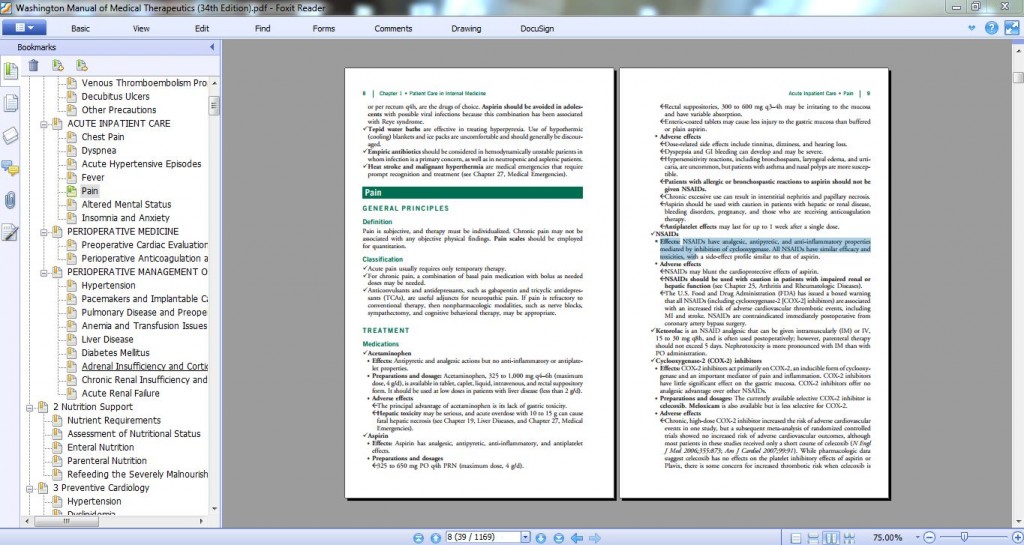Go to next view with right arrow
The width and height of the screenshot is (1024, 545).
[594, 538]
